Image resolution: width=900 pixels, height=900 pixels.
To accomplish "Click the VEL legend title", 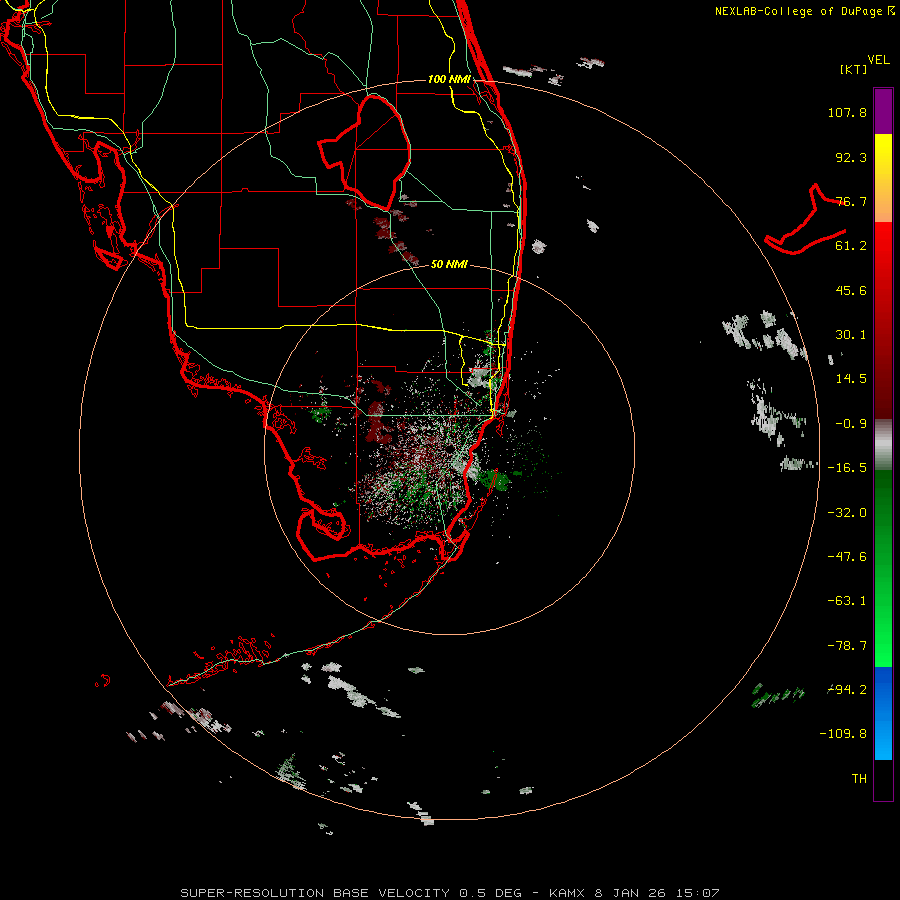I will [x=878, y=60].
